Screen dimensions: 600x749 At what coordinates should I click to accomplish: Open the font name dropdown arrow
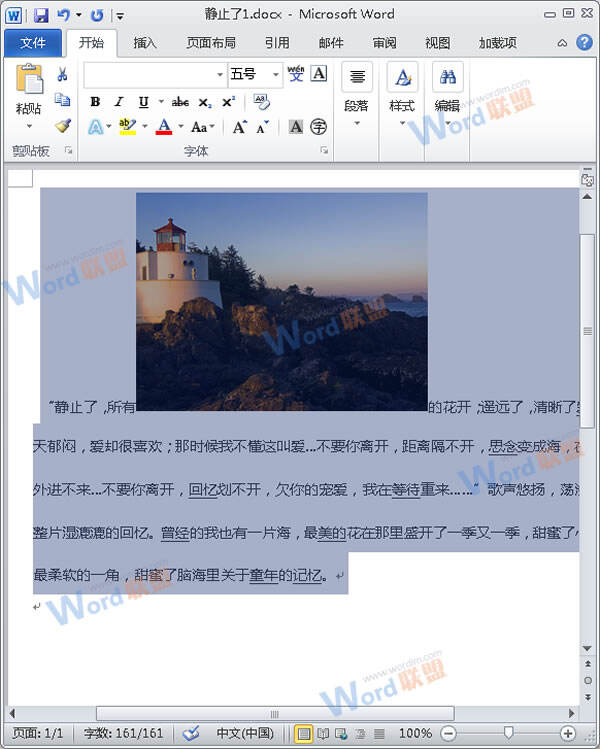pos(220,75)
